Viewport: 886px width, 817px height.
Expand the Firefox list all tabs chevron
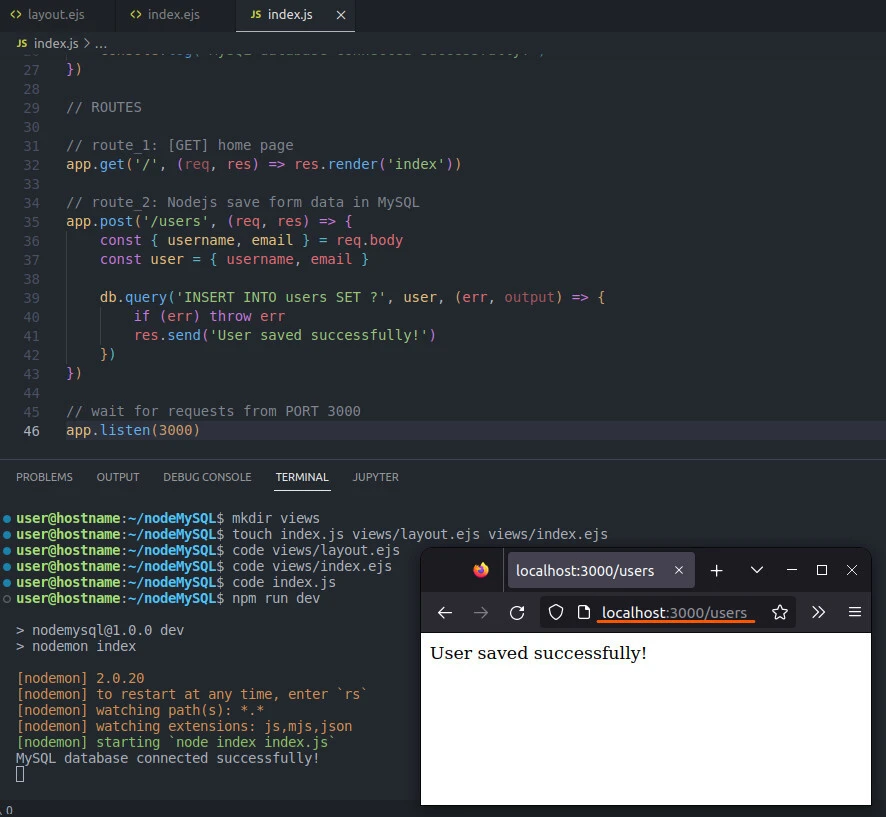[757, 570]
